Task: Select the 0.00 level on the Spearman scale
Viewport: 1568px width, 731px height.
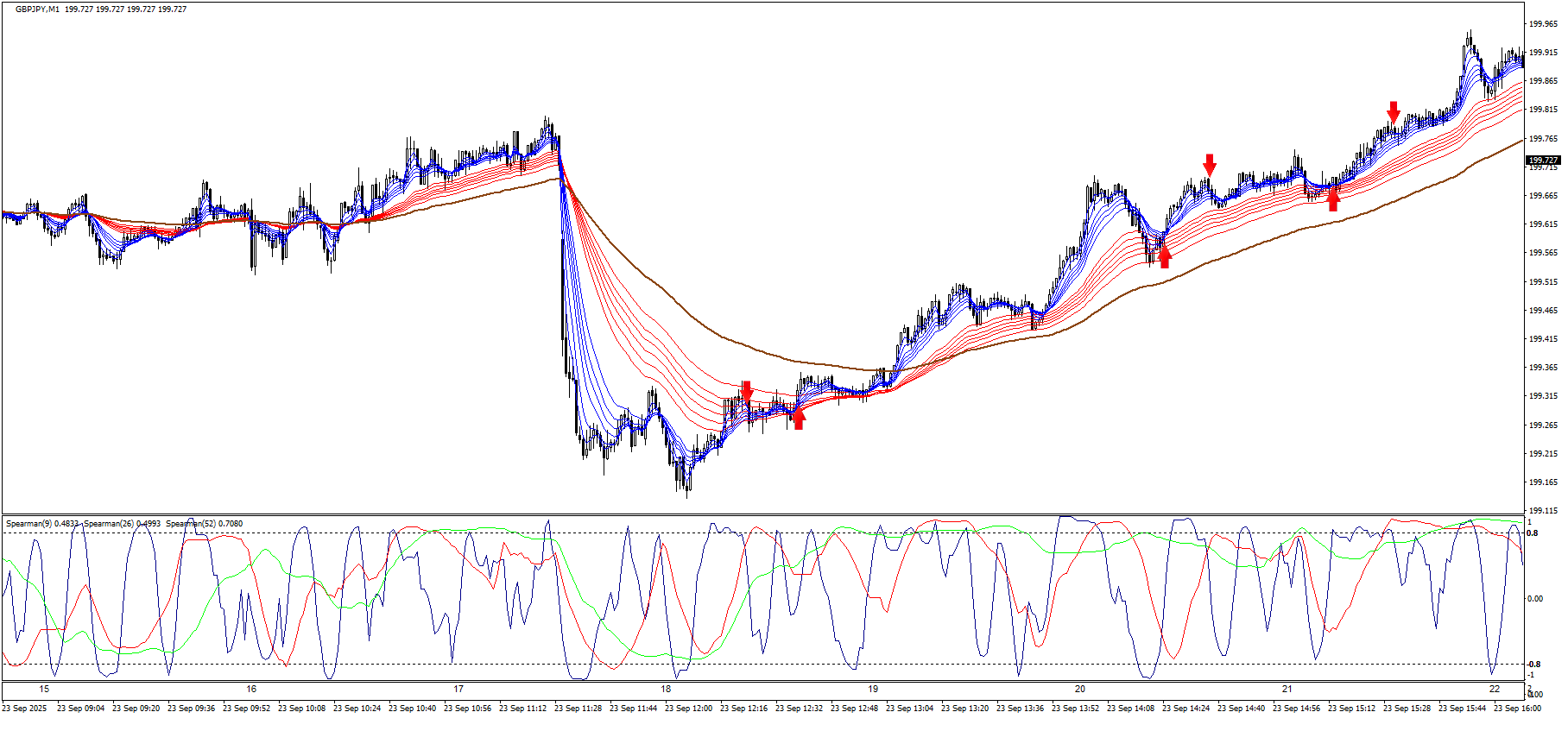Action: 1535,599
